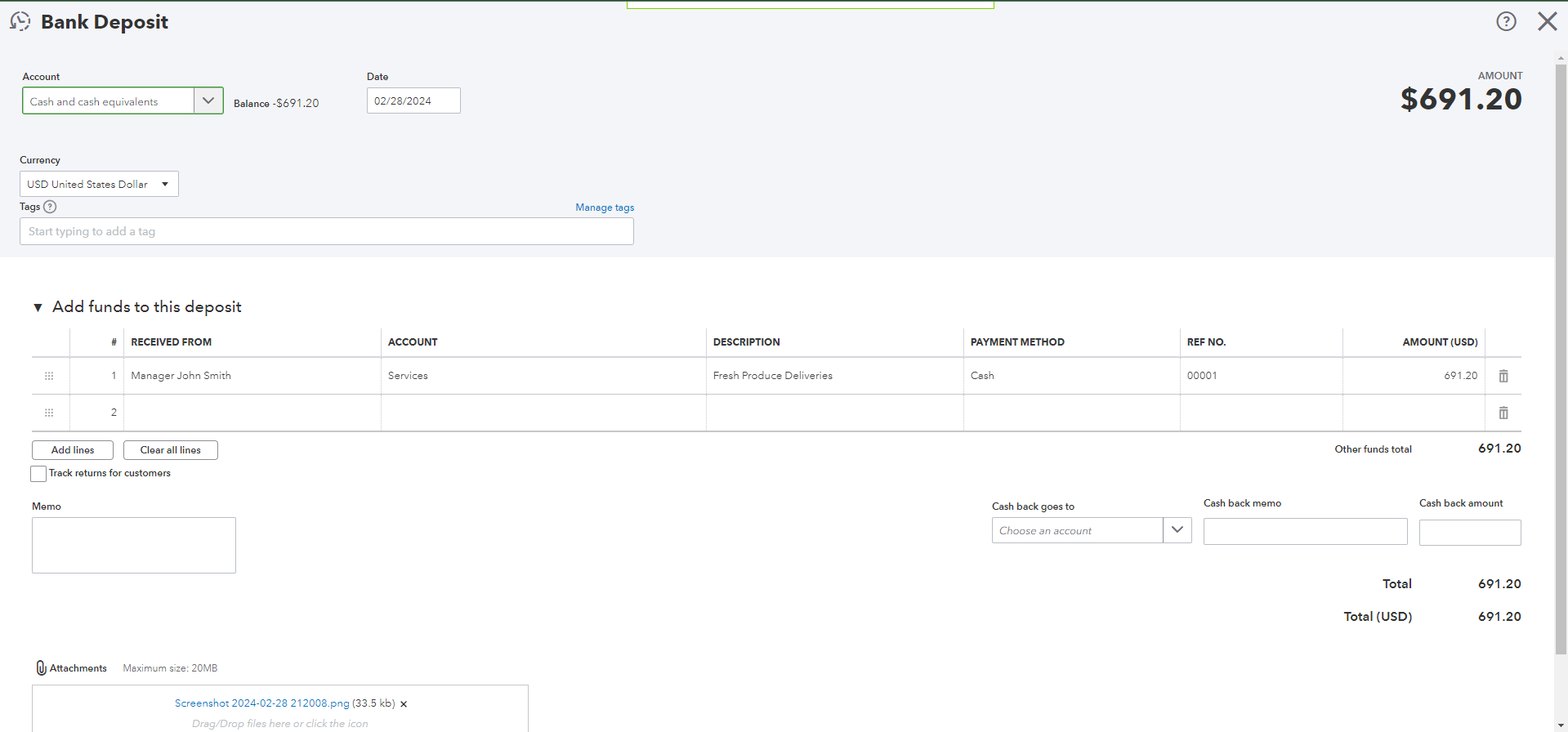
Task: Click the Cash back memo field
Action: pyautogui.click(x=1305, y=531)
